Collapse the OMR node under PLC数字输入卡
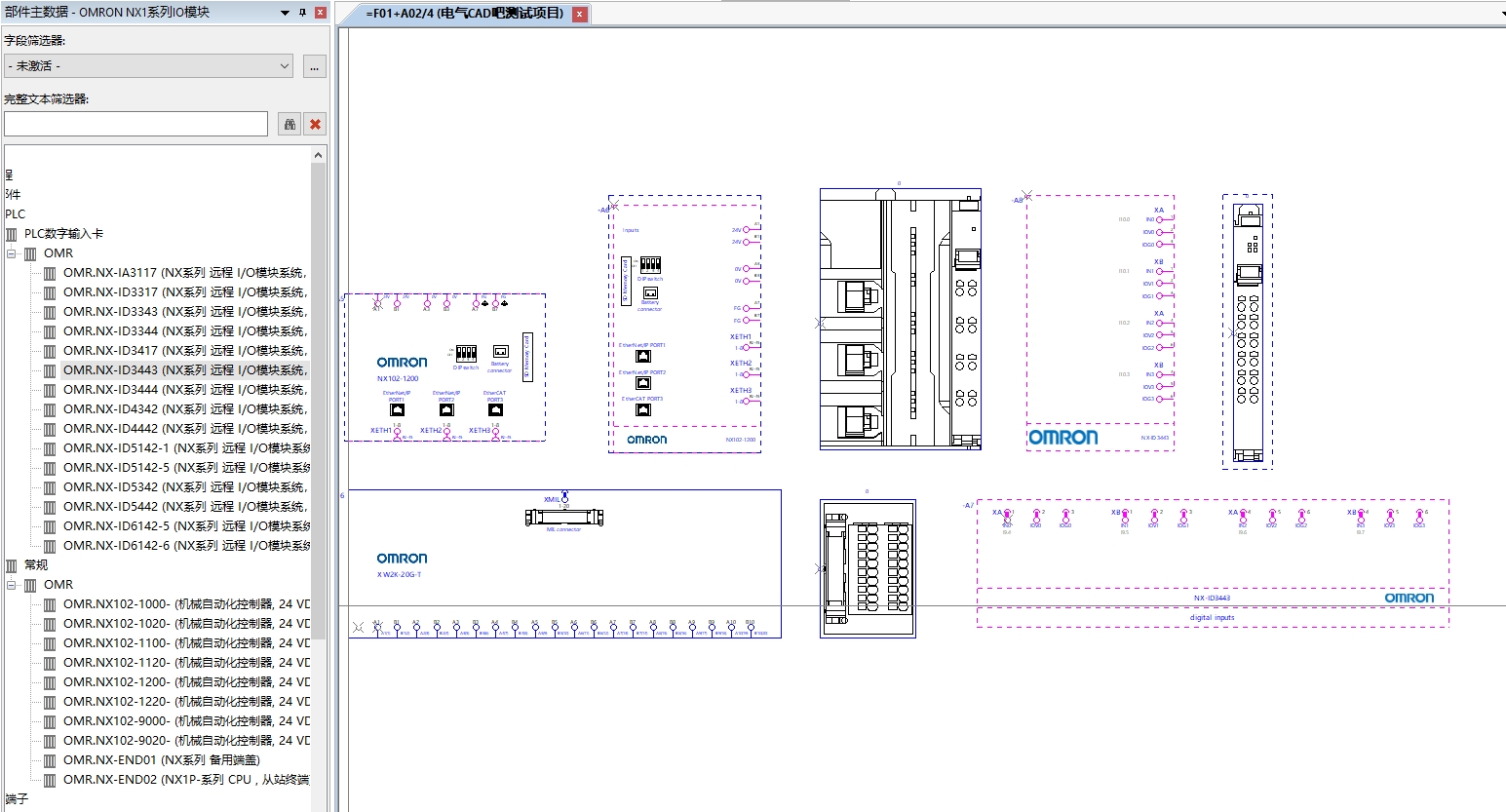Image resolution: width=1506 pixels, height=812 pixels. tap(12, 253)
